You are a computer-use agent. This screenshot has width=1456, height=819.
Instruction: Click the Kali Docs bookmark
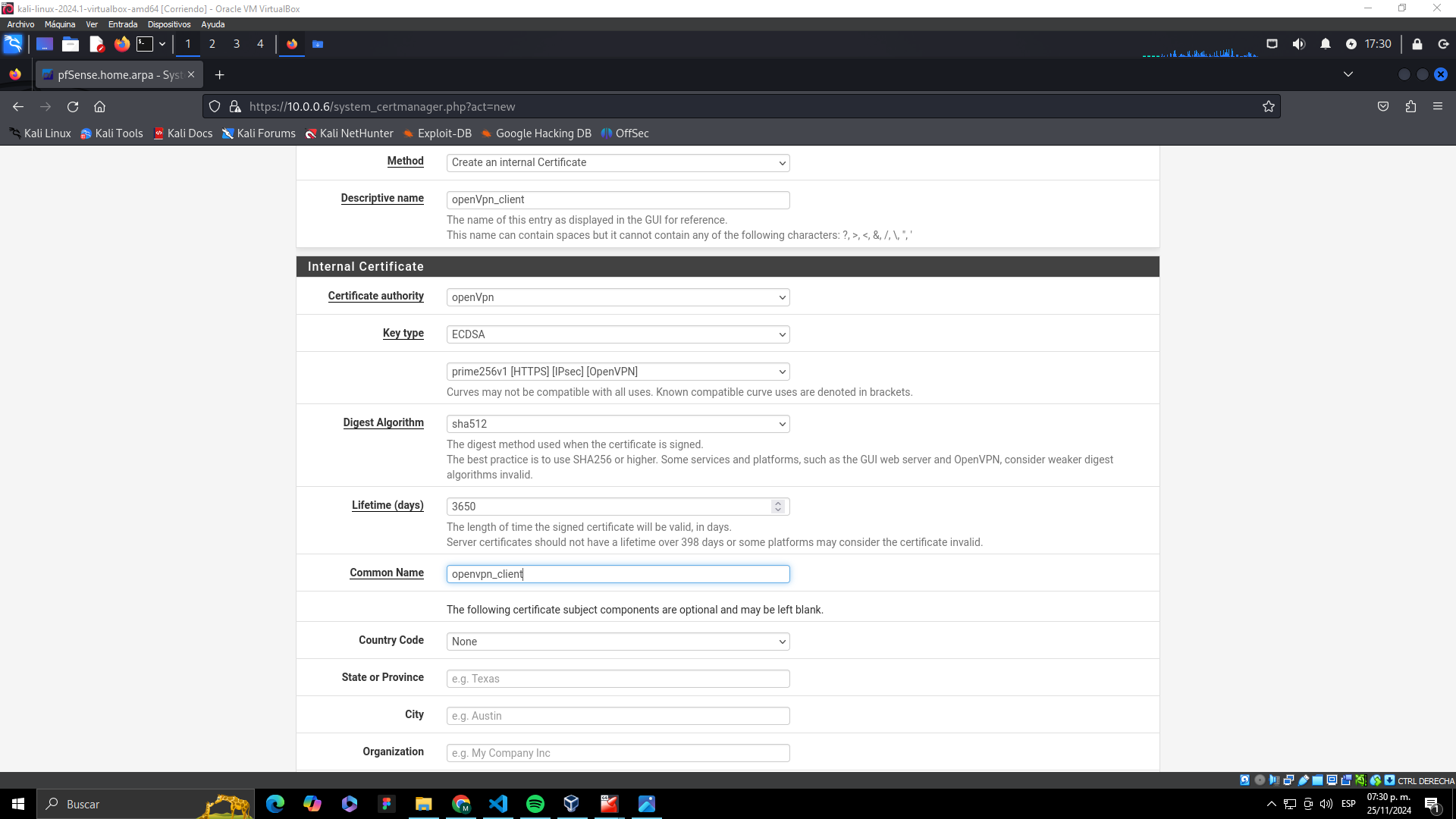pos(183,133)
